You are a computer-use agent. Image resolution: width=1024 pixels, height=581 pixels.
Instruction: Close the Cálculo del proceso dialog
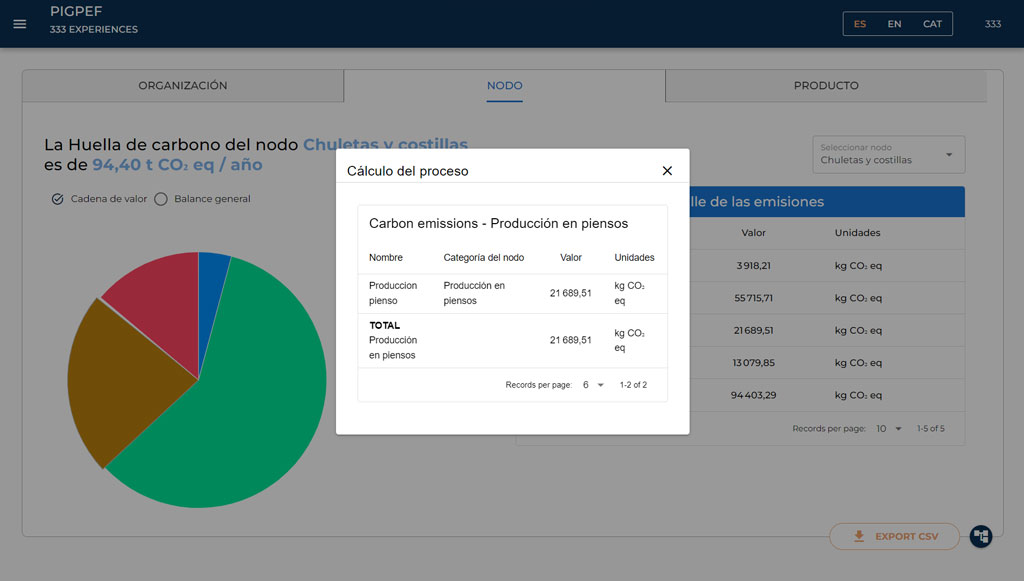click(x=667, y=171)
